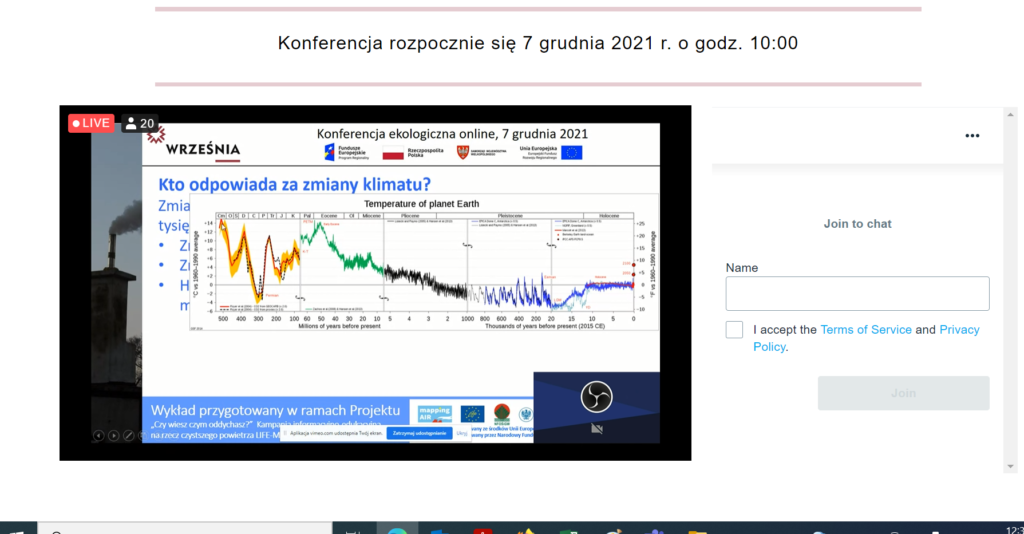This screenshot has width=1024, height=534.
Task: Select the pen tool icon in slideshow
Action: click(129, 435)
